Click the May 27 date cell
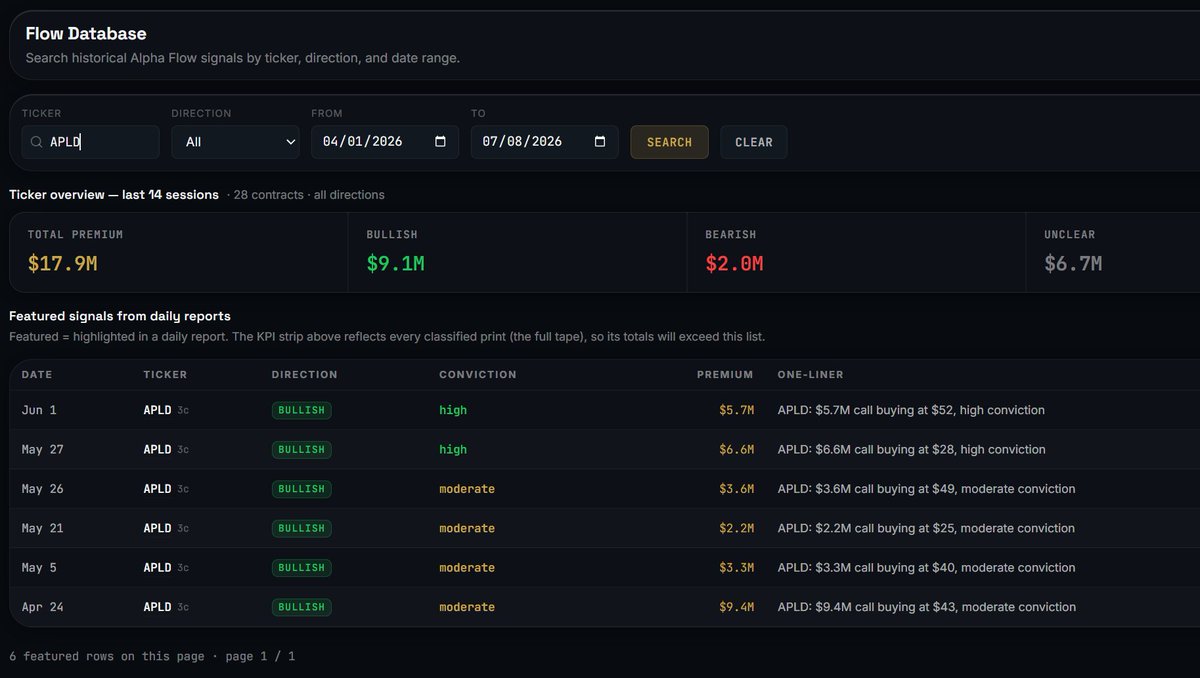 pos(43,450)
